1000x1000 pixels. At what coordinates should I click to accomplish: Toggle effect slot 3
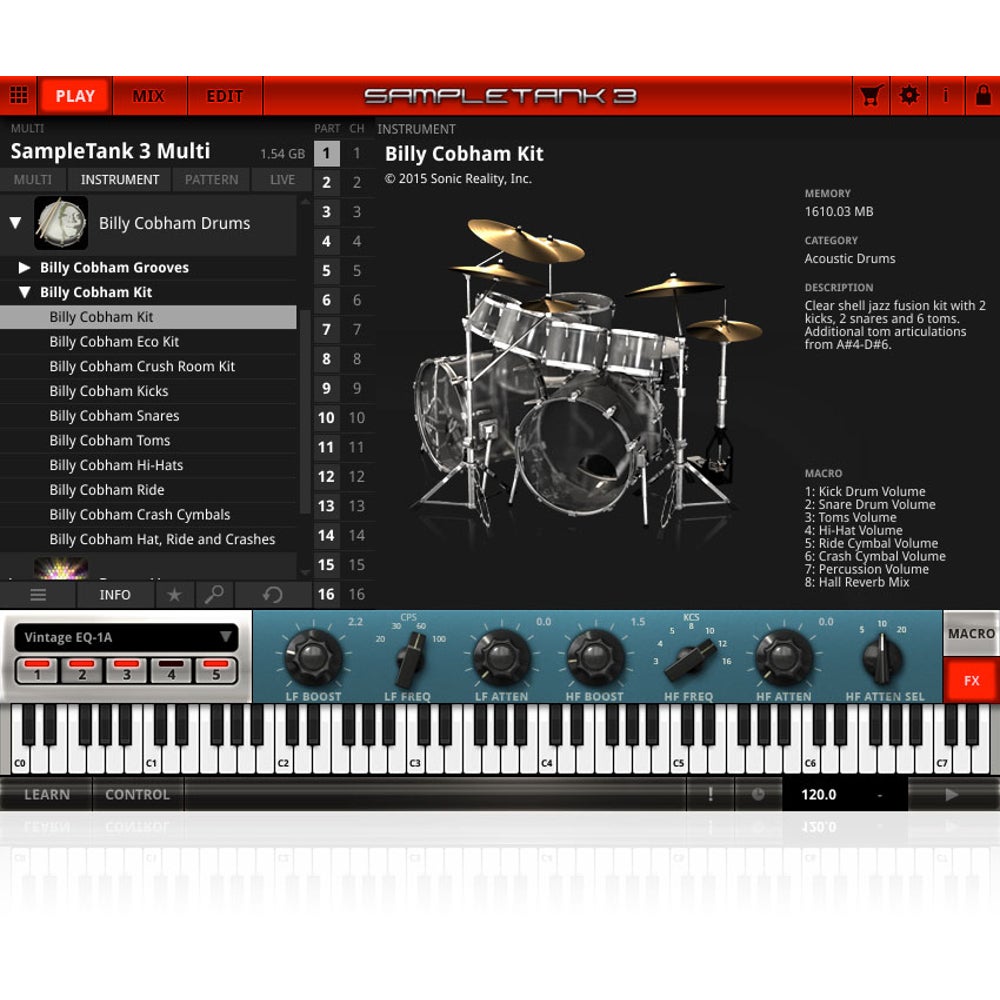pos(126,670)
